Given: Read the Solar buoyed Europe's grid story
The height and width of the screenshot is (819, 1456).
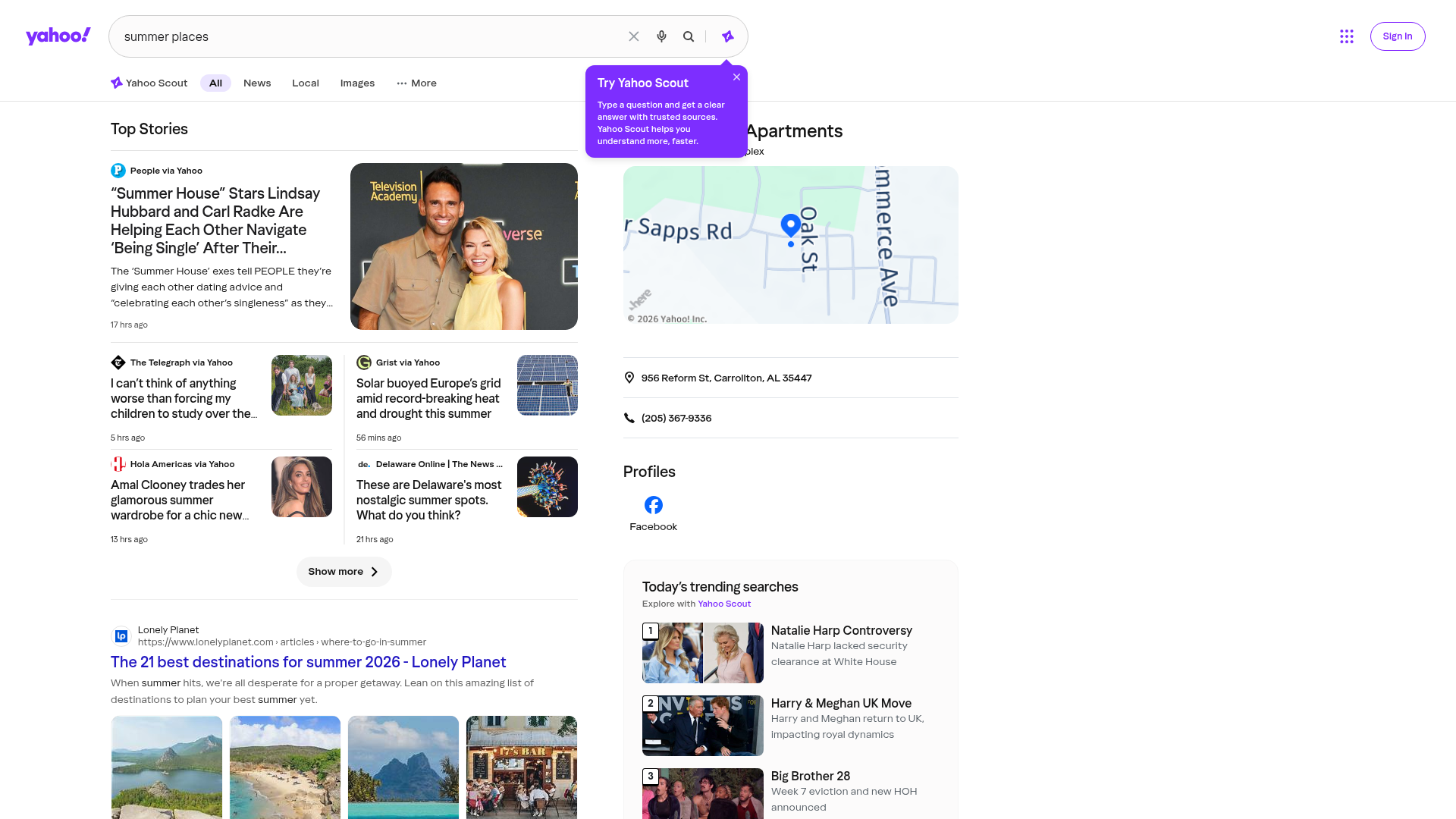Looking at the screenshot, I should coord(430,399).
